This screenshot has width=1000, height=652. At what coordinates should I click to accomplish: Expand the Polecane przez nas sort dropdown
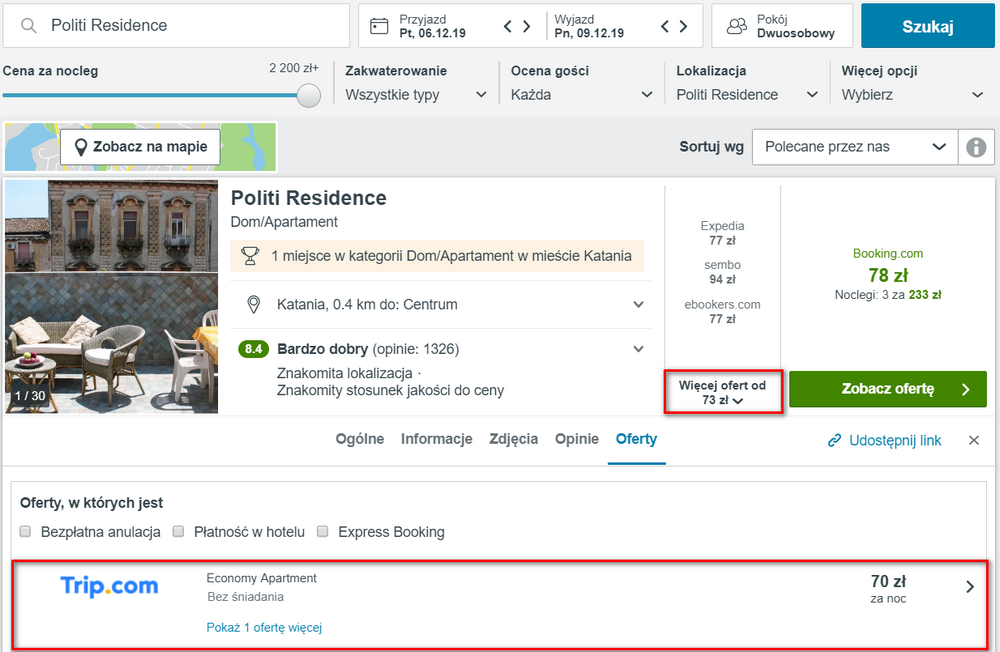tap(855, 147)
